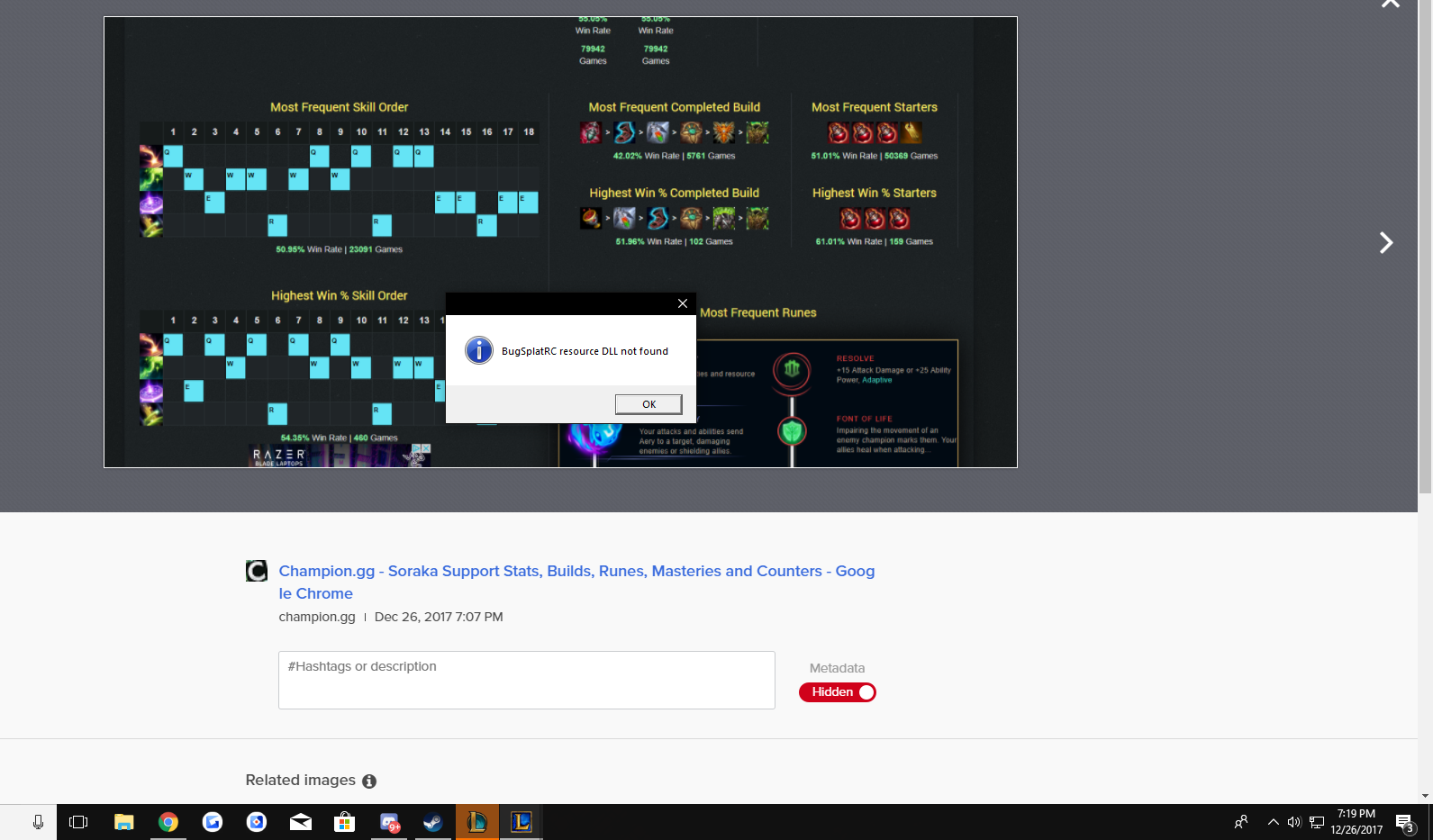Open File Explorer from the taskbar
Viewport: 1433px width, 840px height.
124,822
